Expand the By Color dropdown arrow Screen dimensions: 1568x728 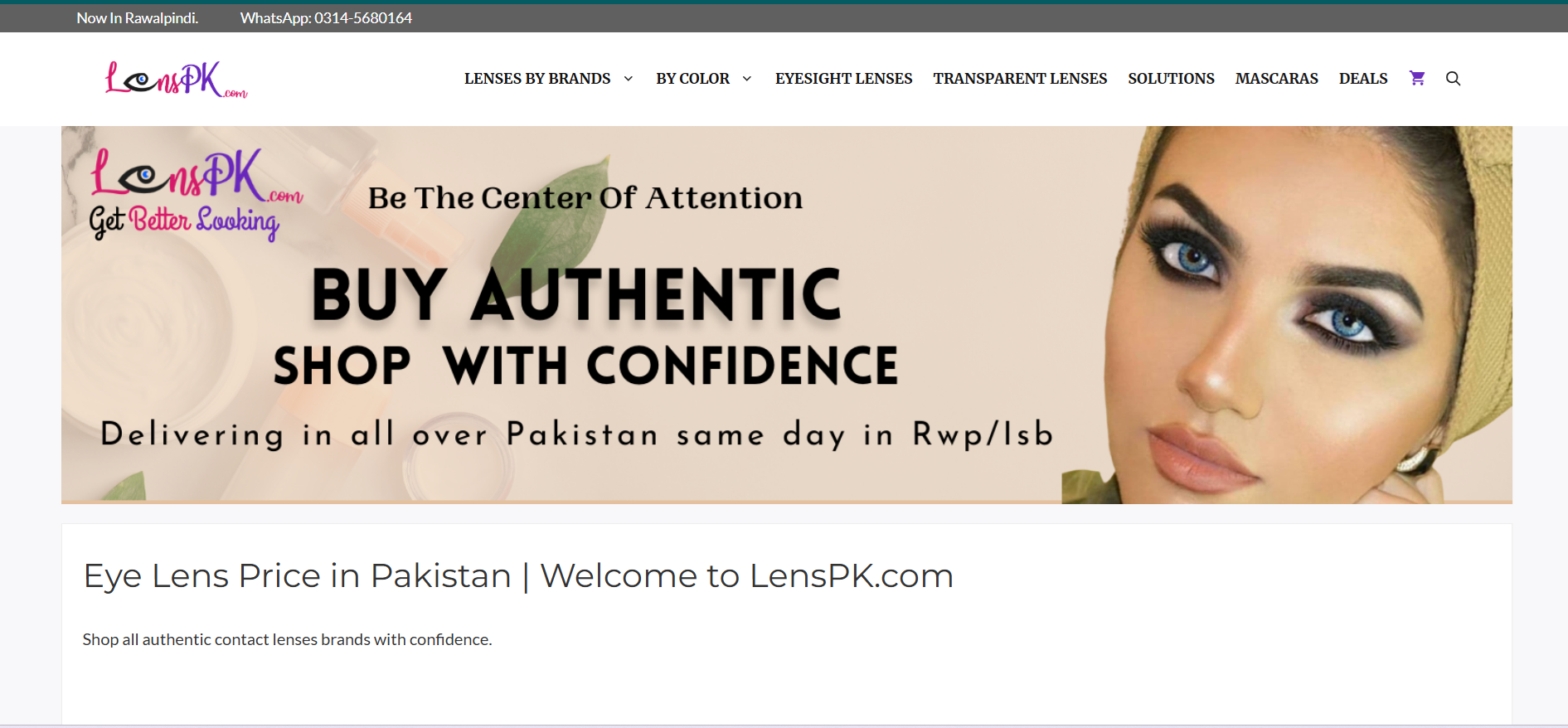tap(746, 79)
